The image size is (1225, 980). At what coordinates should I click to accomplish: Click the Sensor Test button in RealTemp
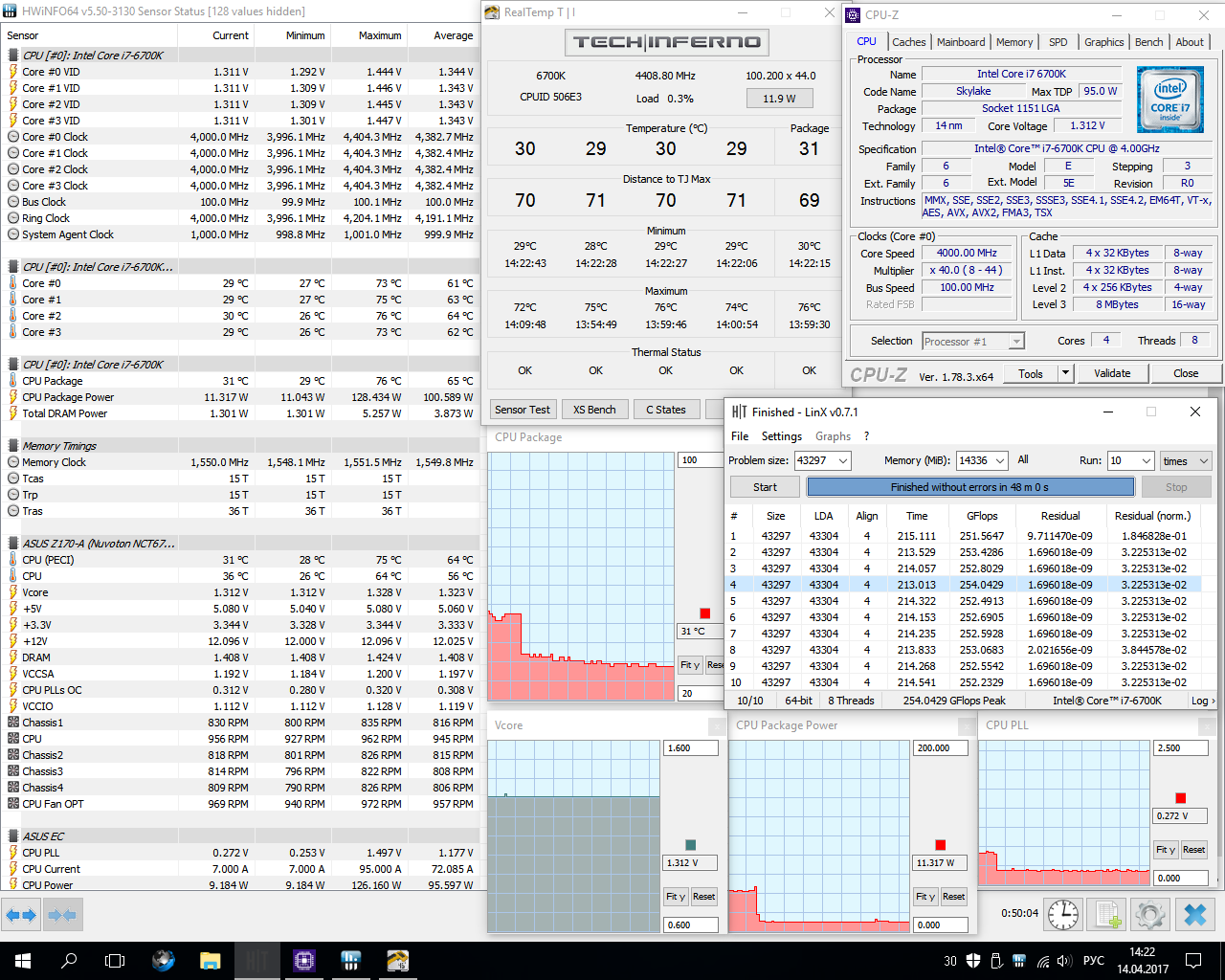(523, 410)
